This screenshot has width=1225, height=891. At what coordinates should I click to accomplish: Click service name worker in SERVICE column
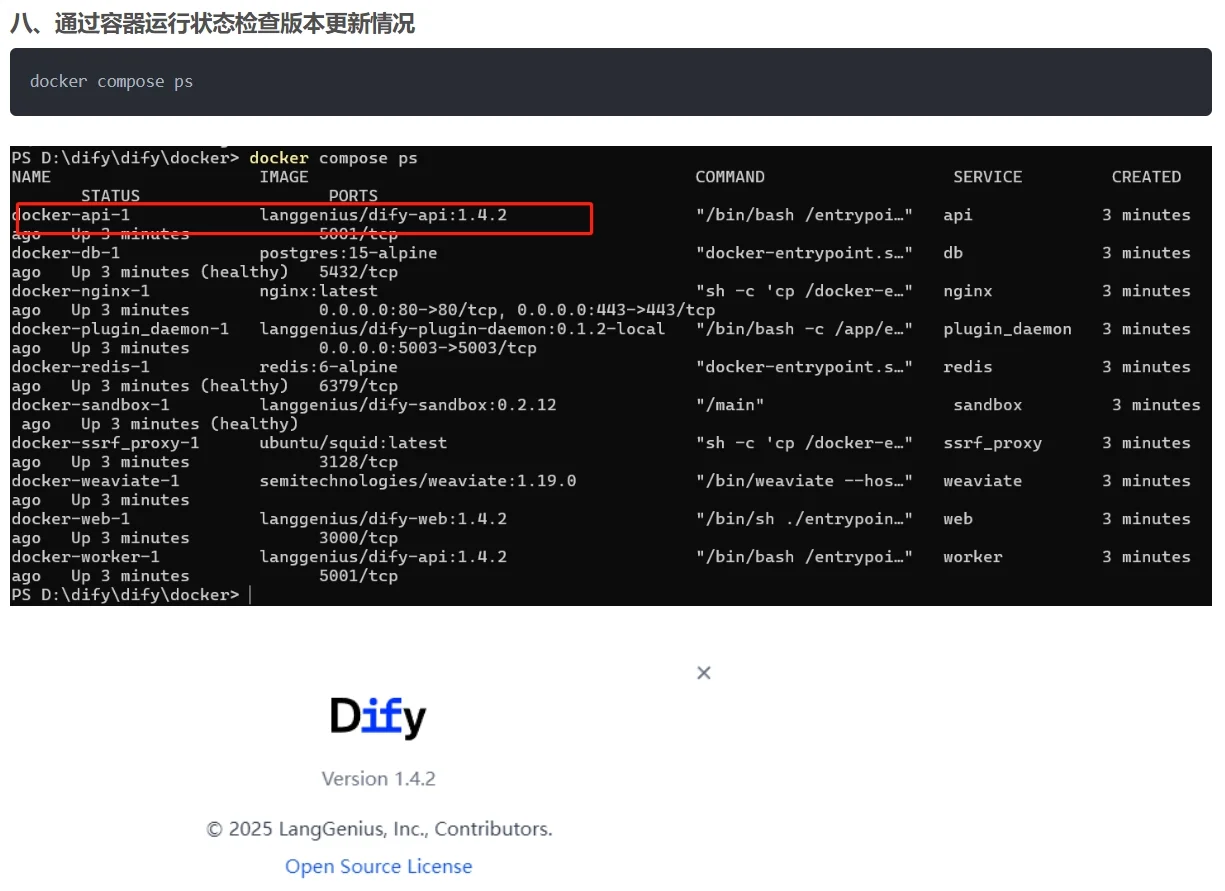(972, 557)
